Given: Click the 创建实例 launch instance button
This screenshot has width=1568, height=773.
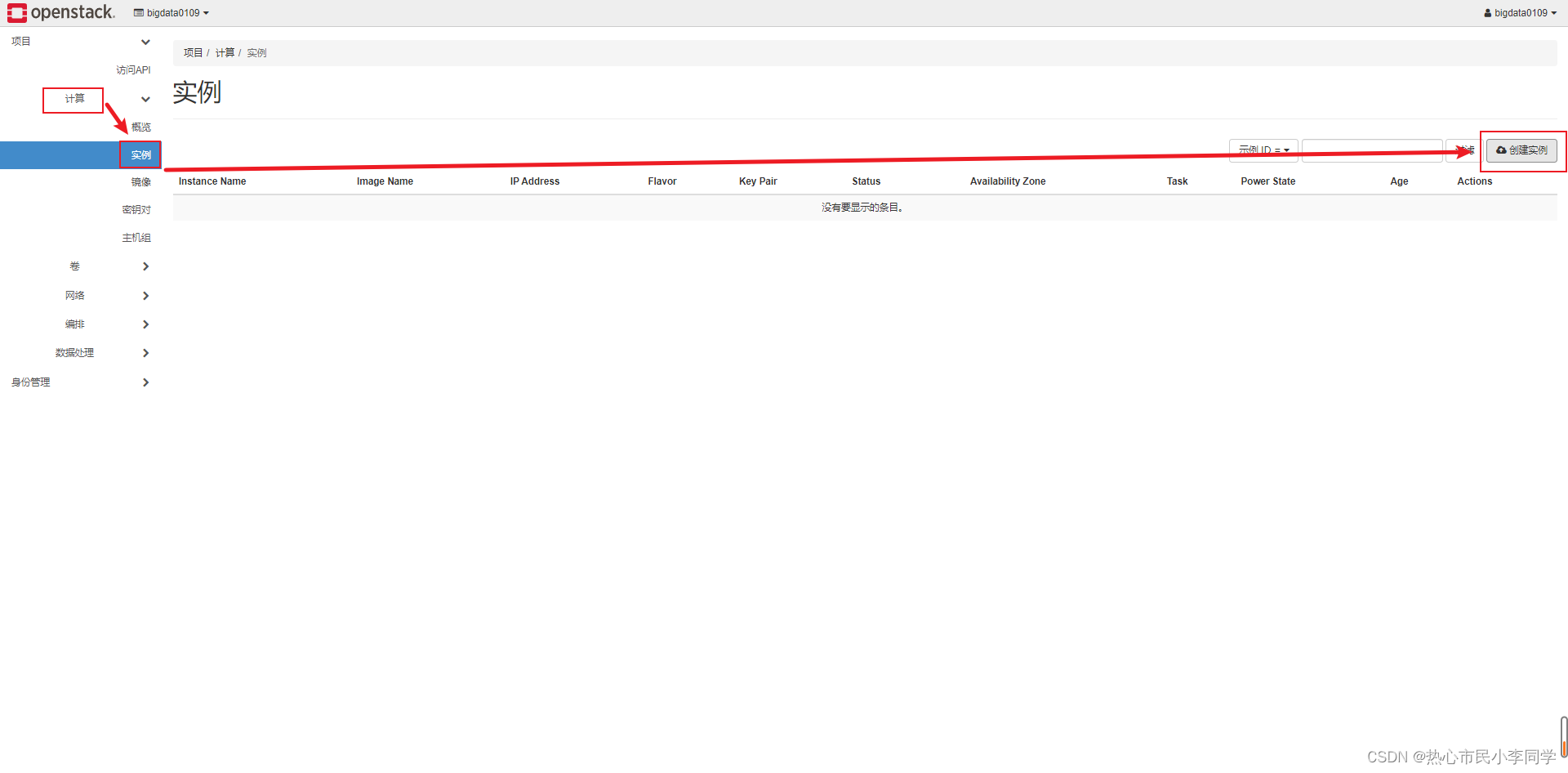Looking at the screenshot, I should 1521,150.
